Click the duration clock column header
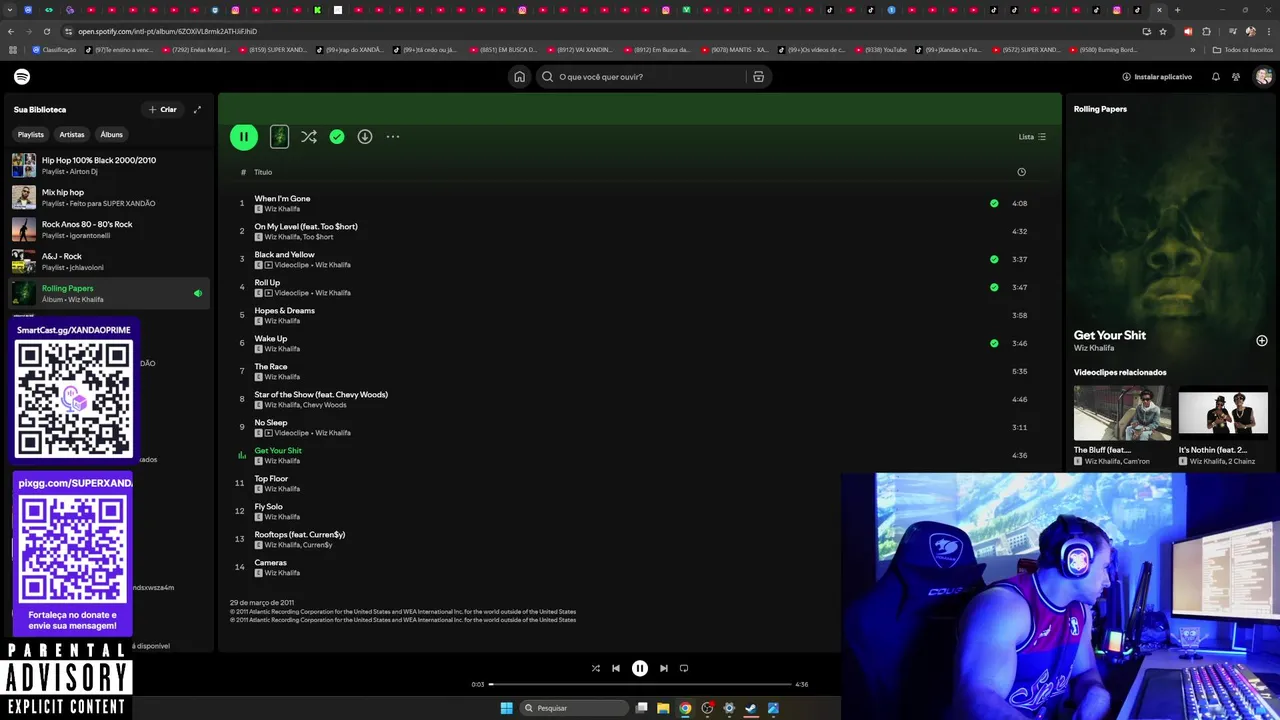 coord(1021,172)
